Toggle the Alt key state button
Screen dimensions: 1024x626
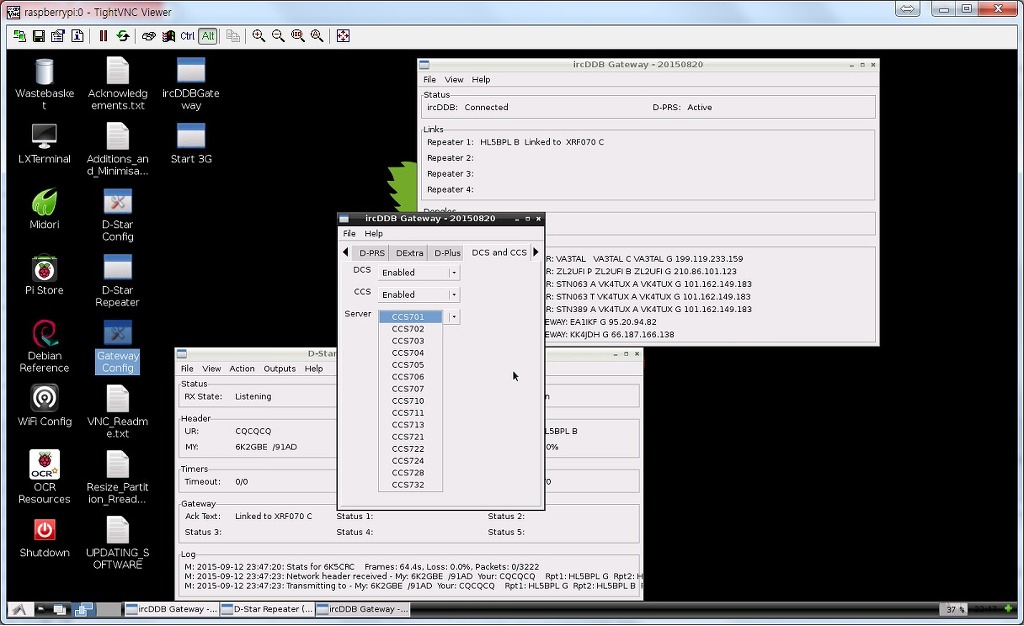[207, 36]
